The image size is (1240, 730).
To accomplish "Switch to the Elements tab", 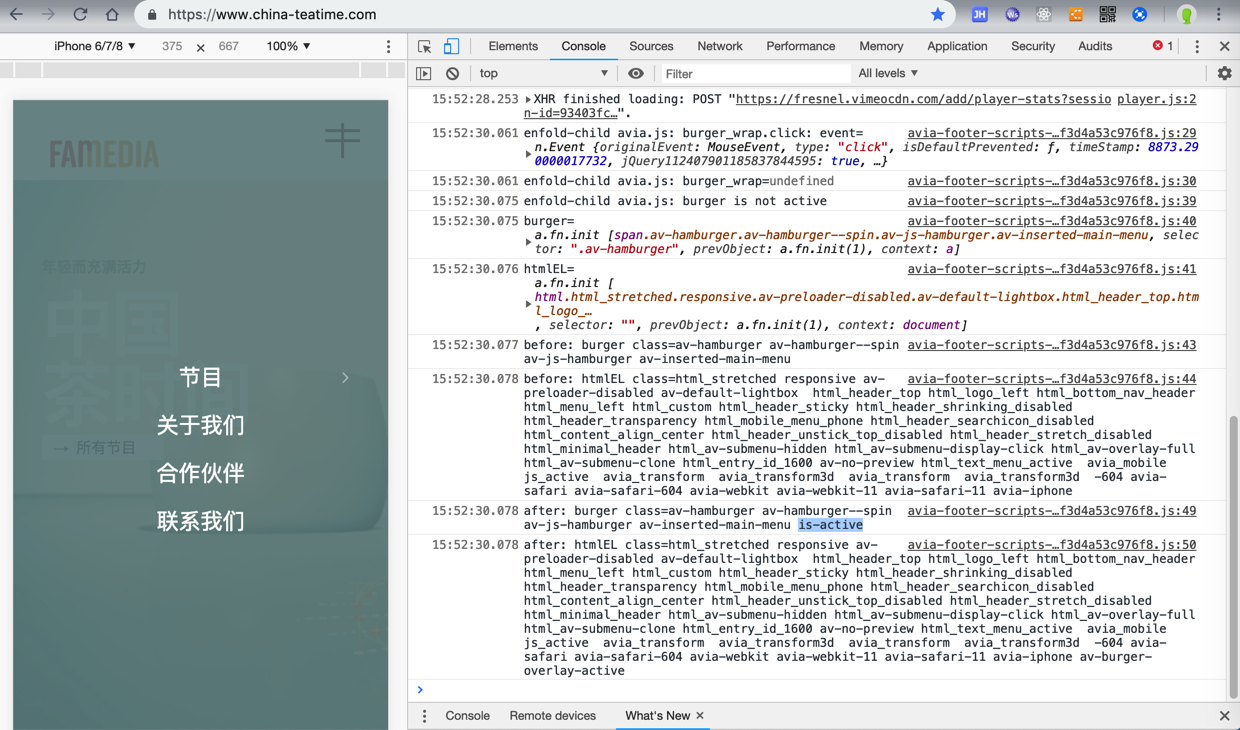I will (513, 46).
